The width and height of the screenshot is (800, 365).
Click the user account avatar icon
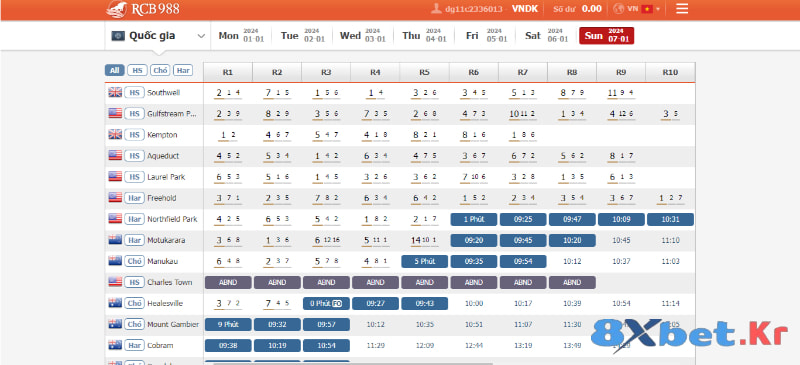pos(436,9)
